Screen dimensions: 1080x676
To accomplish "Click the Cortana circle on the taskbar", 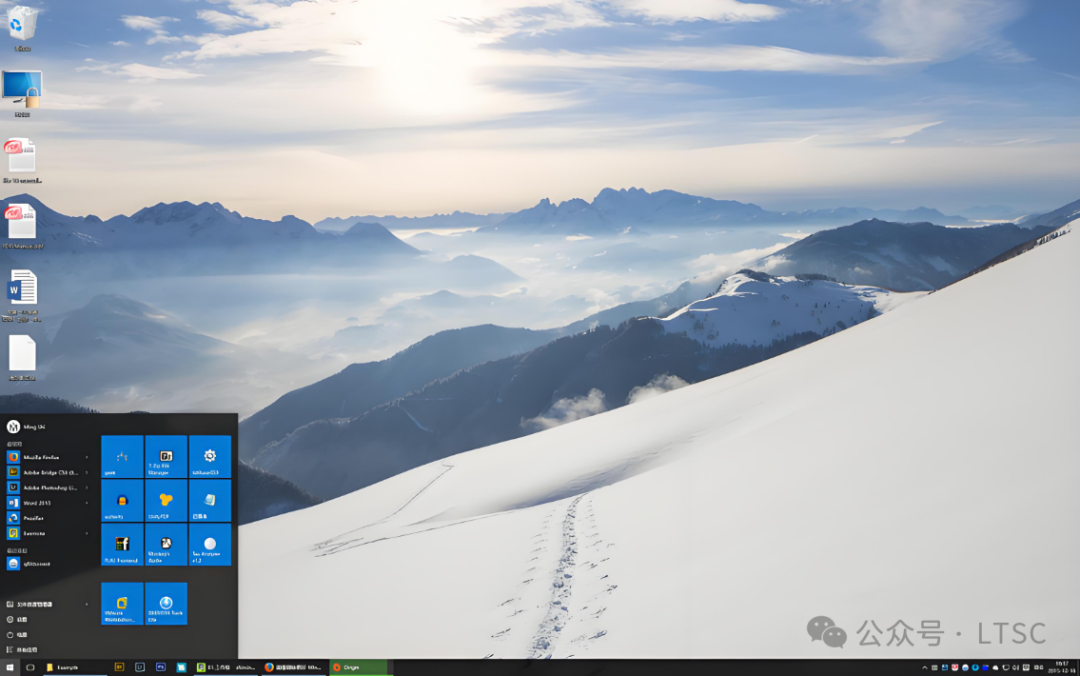I will click(x=30, y=667).
